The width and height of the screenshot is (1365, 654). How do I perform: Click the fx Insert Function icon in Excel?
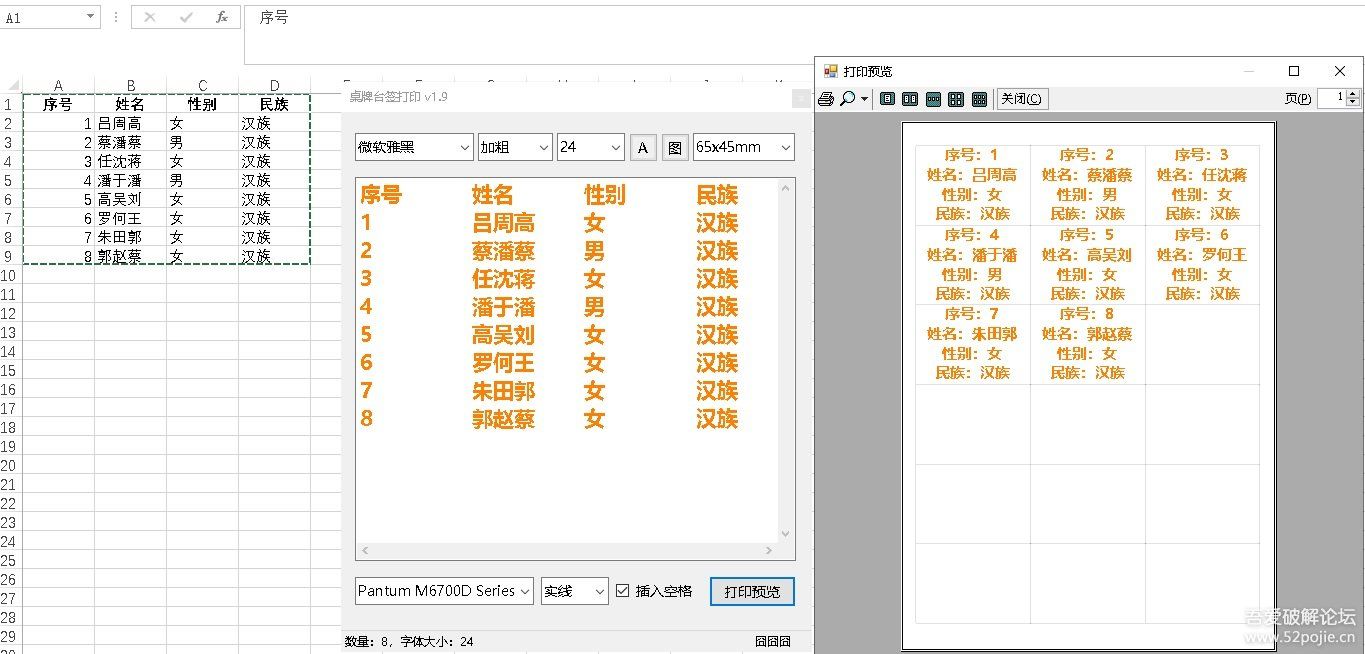click(x=222, y=16)
